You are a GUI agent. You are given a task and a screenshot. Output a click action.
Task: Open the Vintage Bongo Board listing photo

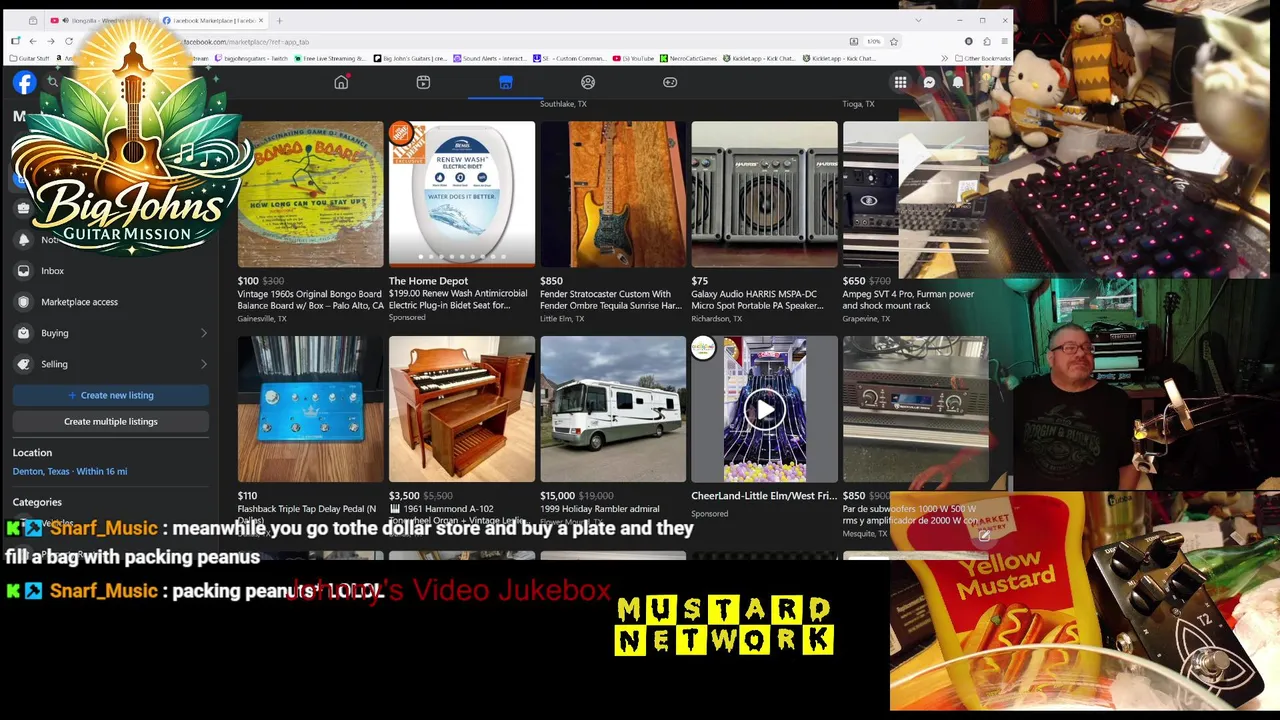click(310, 194)
